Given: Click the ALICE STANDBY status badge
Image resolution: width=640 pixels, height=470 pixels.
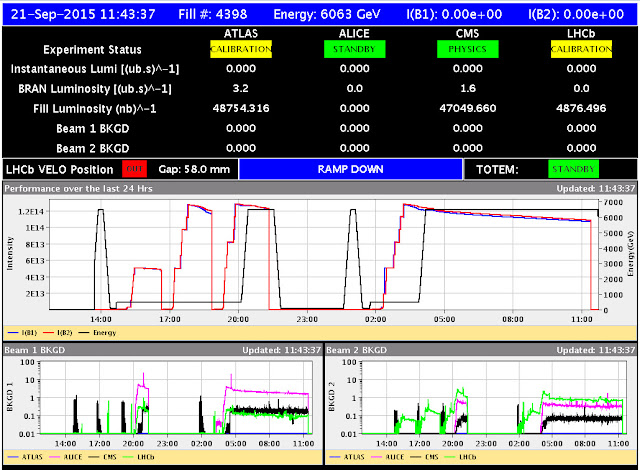Looking at the screenshot, I should 354,49.
